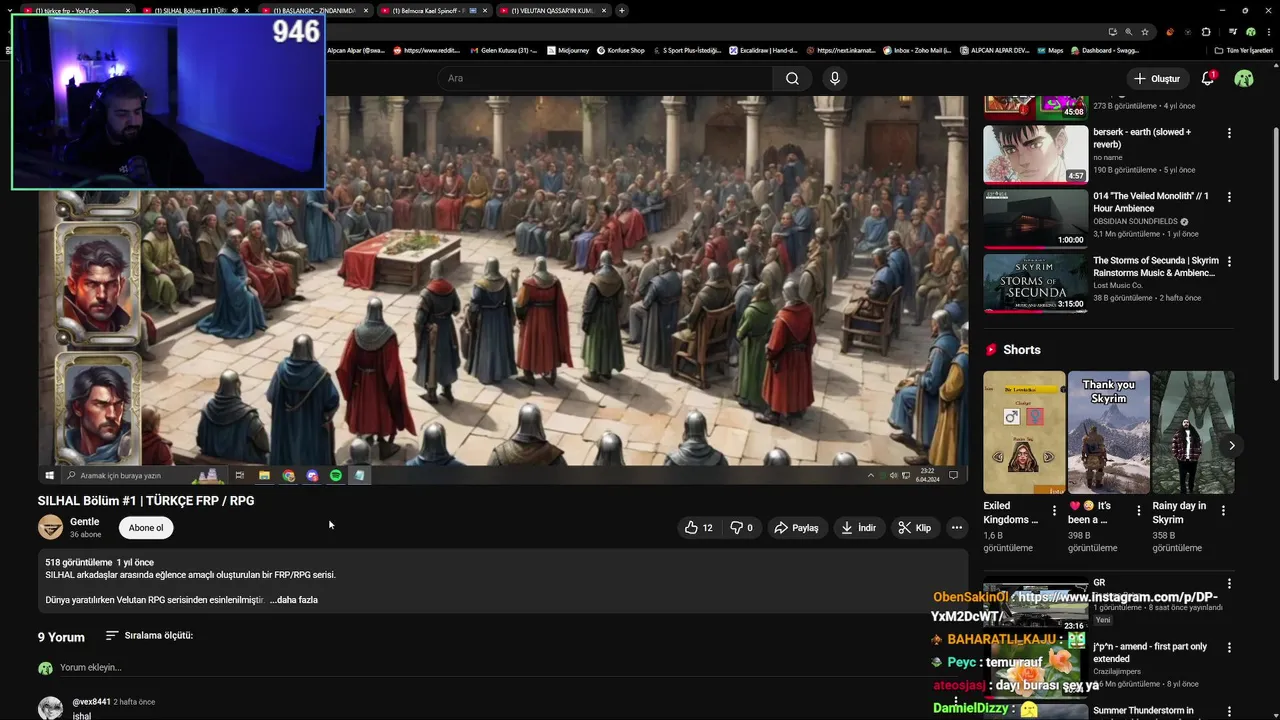The width and height of the screenshot is (1280, 720).
Task: Close the Belmora Kael Spinoff tab
Action: tap(484, 10)
